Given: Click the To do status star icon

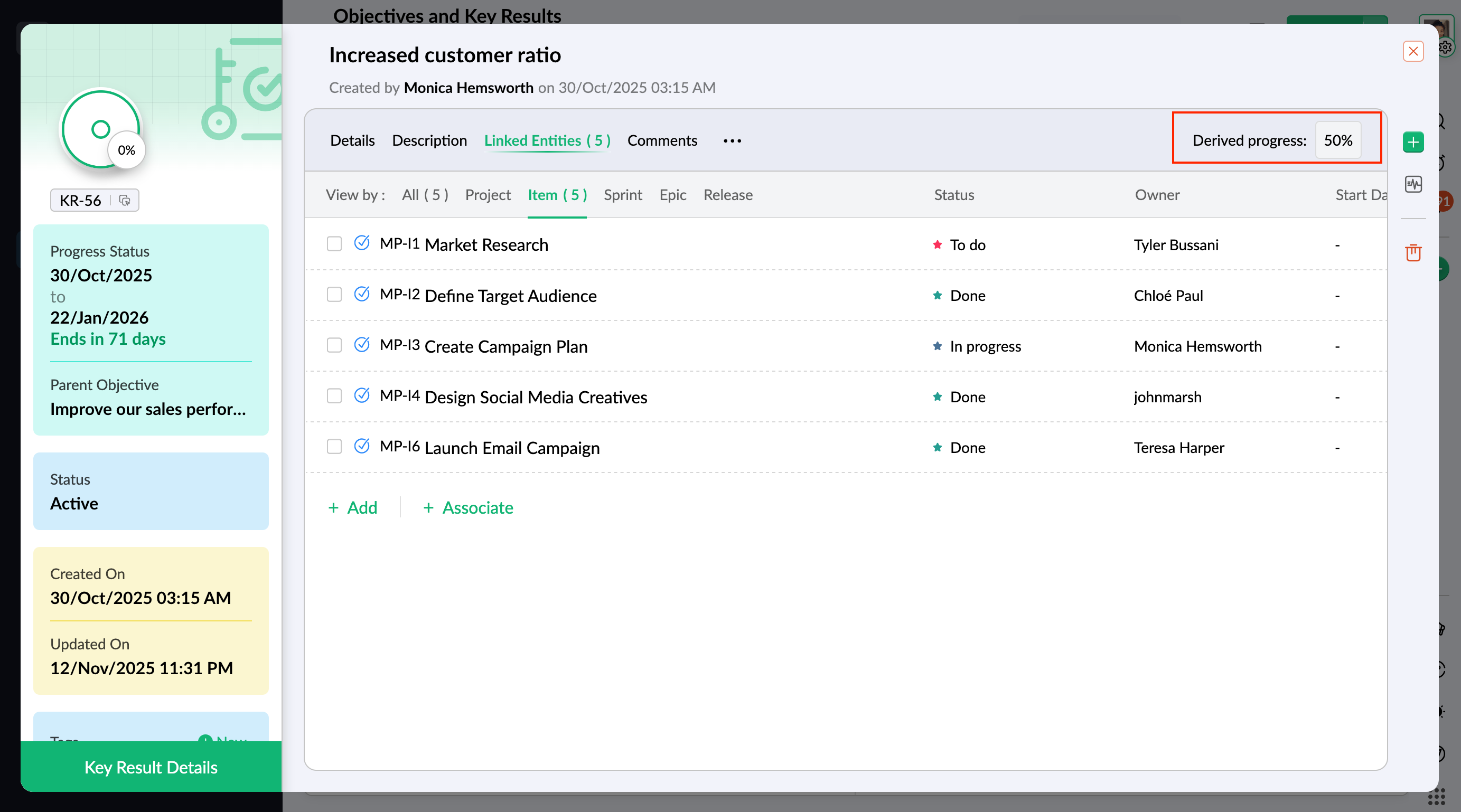Looking at the screenshot, I should pos(937,245).
